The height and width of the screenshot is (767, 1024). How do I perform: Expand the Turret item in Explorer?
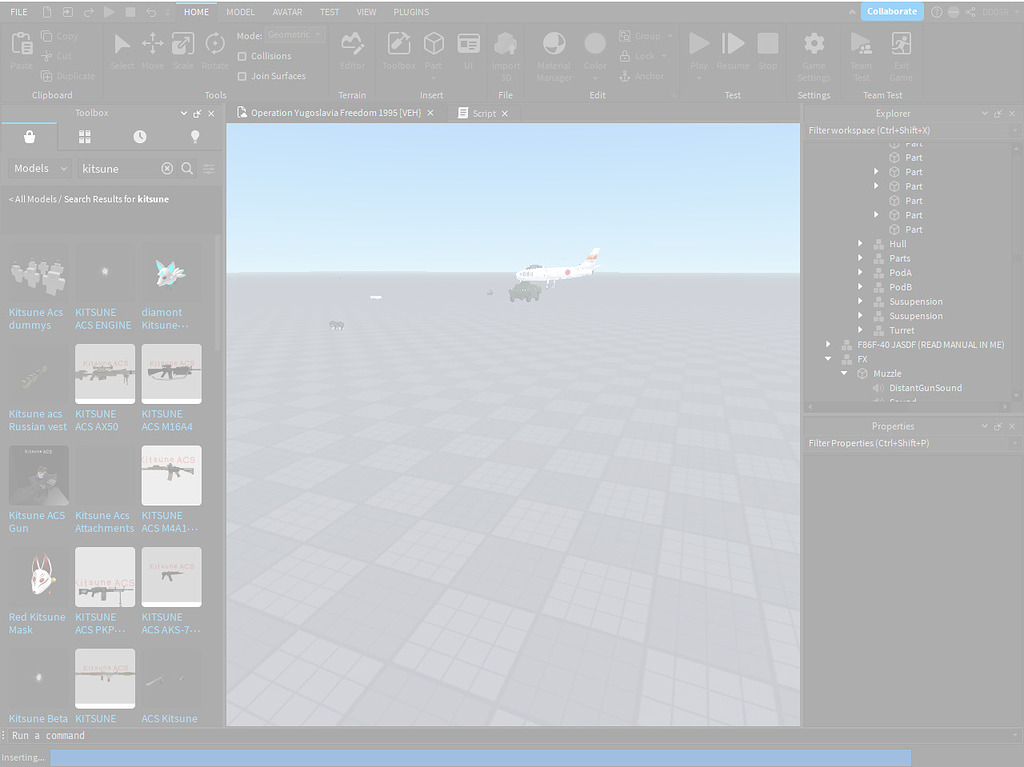(x=862, y=330)
